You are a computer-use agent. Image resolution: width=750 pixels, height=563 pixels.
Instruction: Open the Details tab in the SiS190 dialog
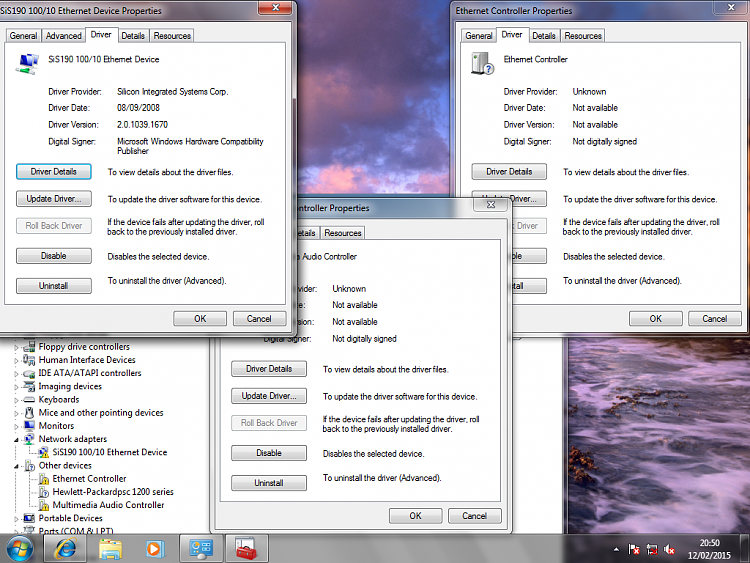(x=133, y=36)
